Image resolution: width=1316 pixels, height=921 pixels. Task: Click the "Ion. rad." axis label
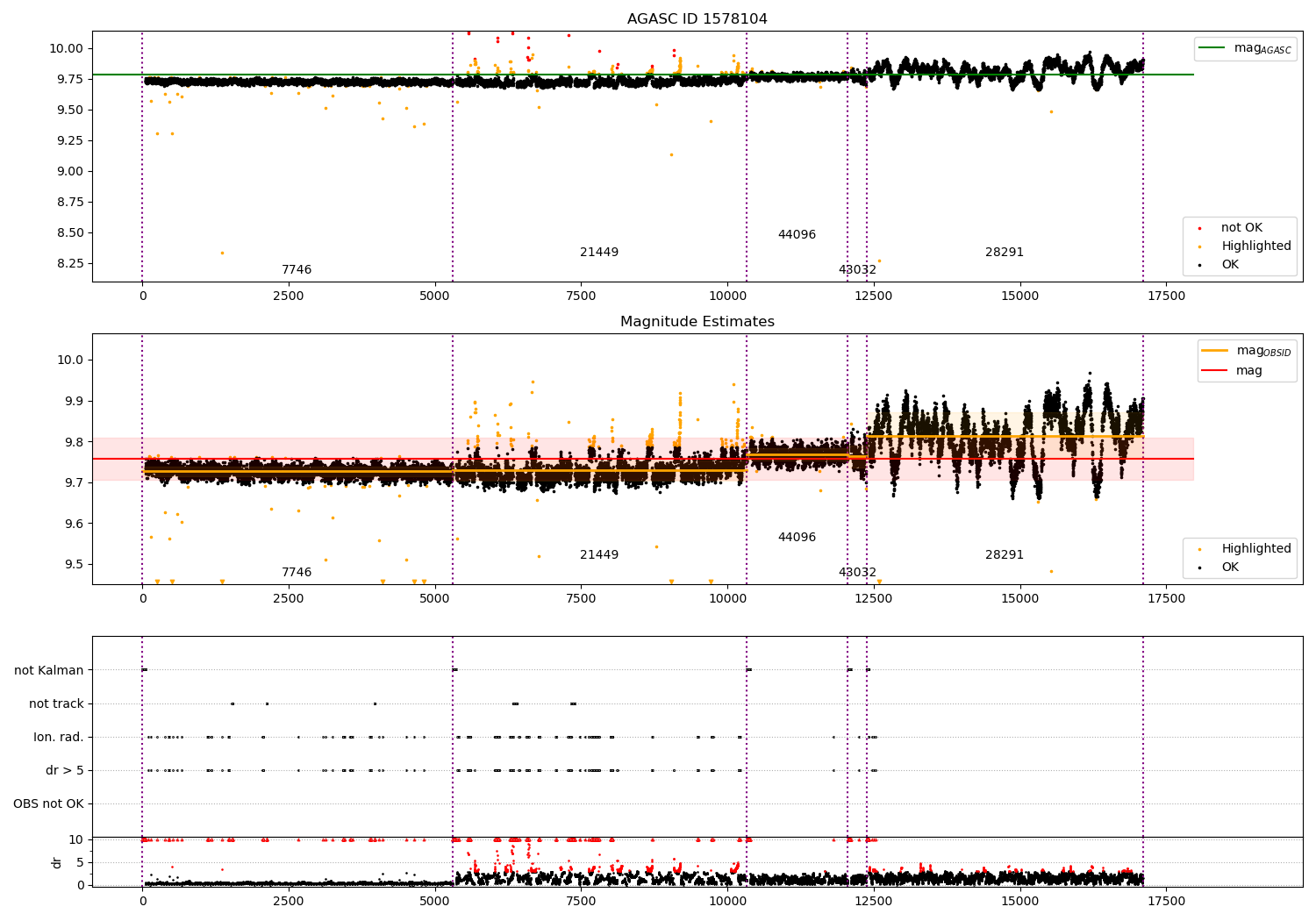(59, 738)
